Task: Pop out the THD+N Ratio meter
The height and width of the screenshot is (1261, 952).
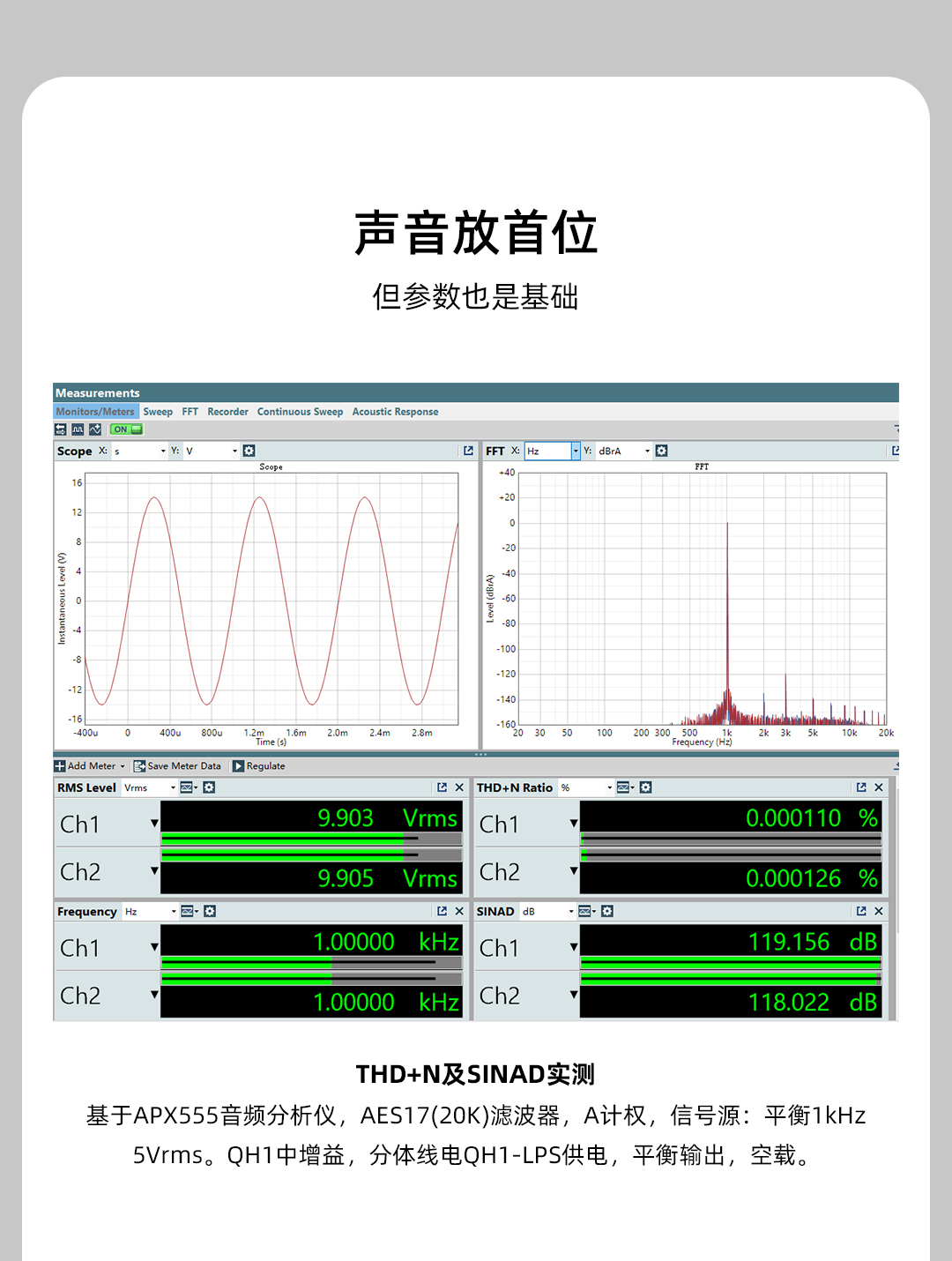Action: (x=861, y=787)
